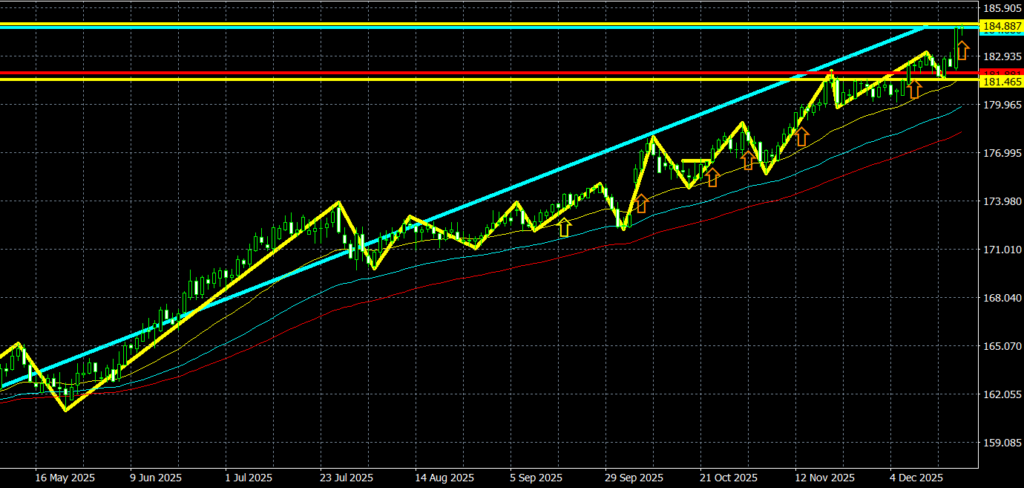1024x488 pixels.
Task: Click the highlighted 181.465 price label
Action: (x=1000, y=81)
